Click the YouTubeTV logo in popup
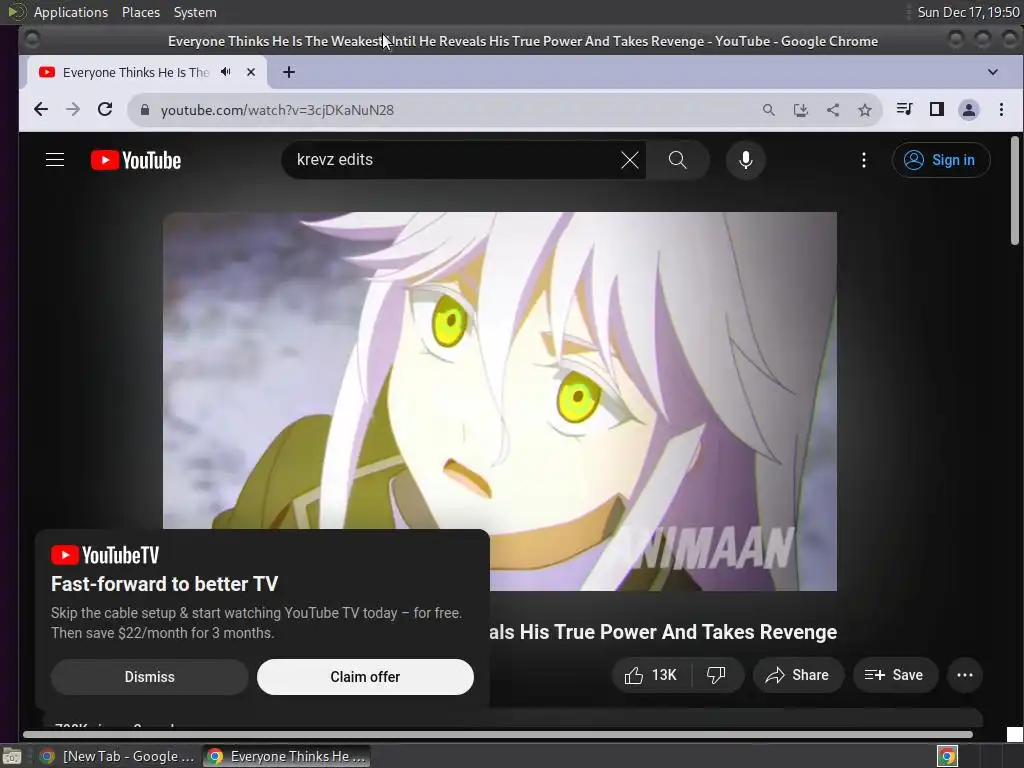 (105, 555)
